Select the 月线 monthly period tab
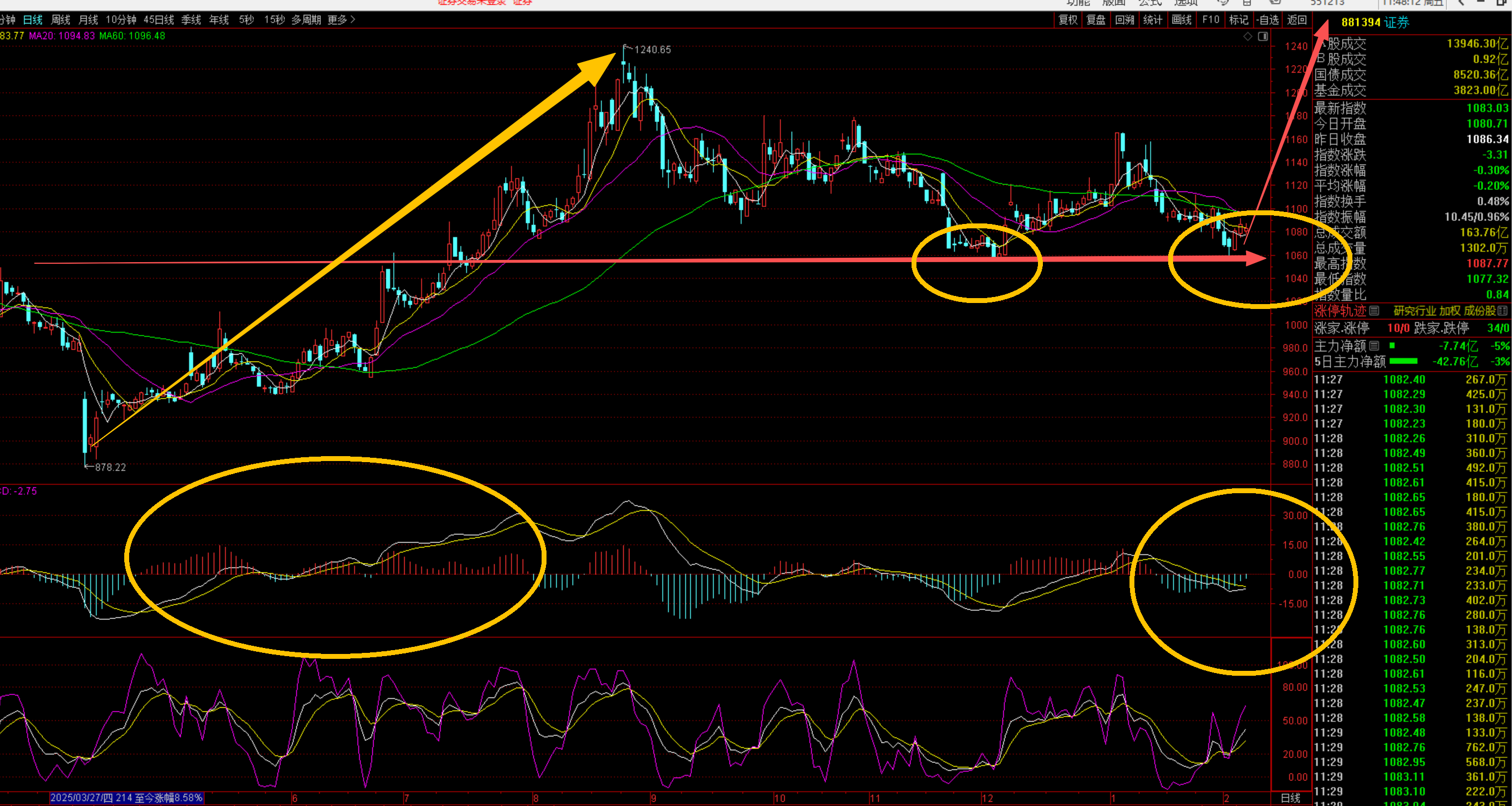Image resolution: width=1512 pixels, height=806 pixels. [88, 20]
